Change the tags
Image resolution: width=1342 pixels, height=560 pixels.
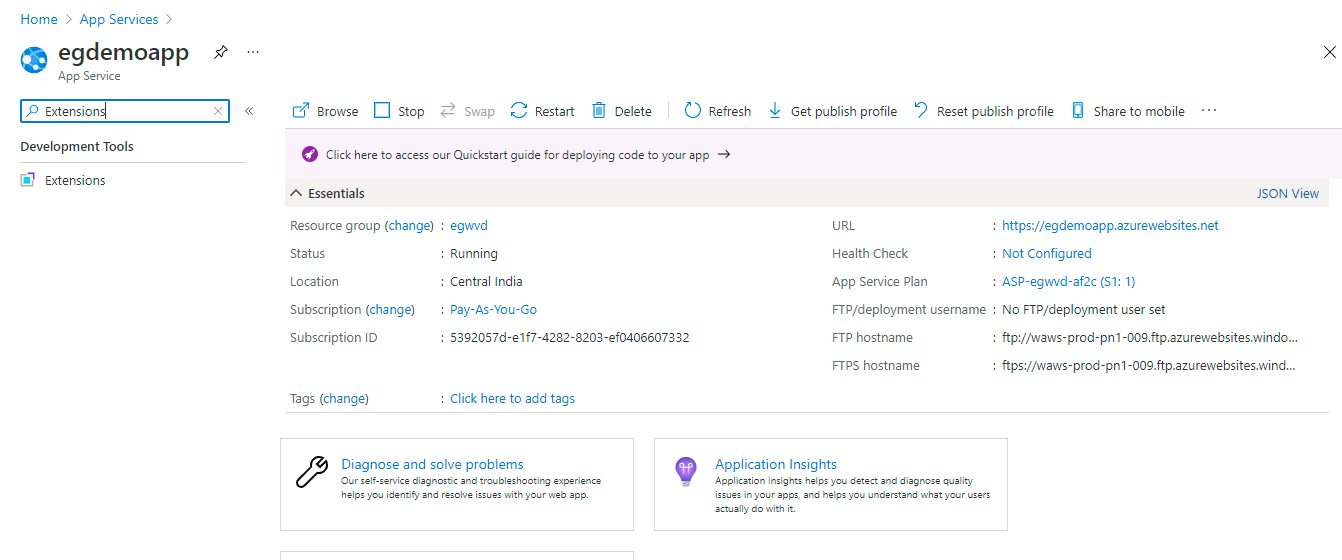pyautogui.click(x=344, y=399)
